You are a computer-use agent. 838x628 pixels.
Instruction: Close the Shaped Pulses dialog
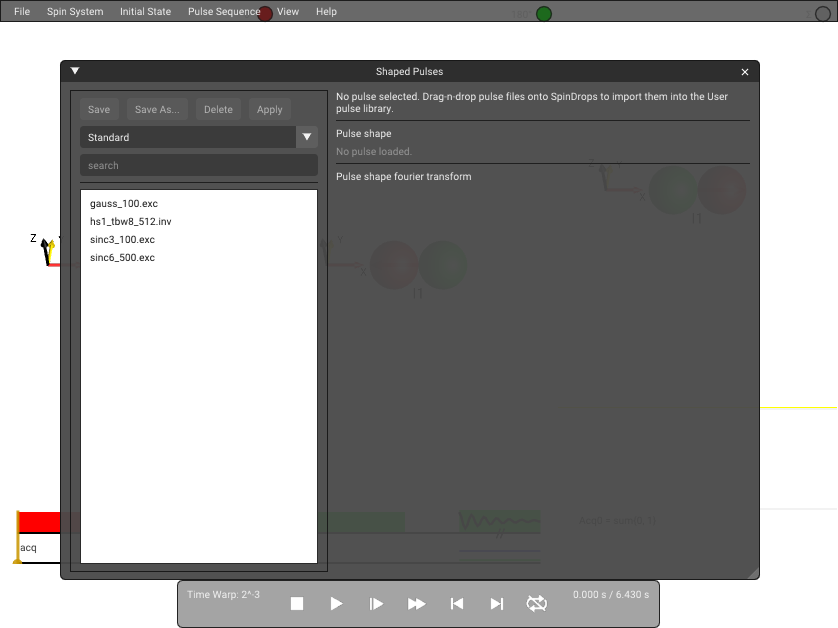744,72
